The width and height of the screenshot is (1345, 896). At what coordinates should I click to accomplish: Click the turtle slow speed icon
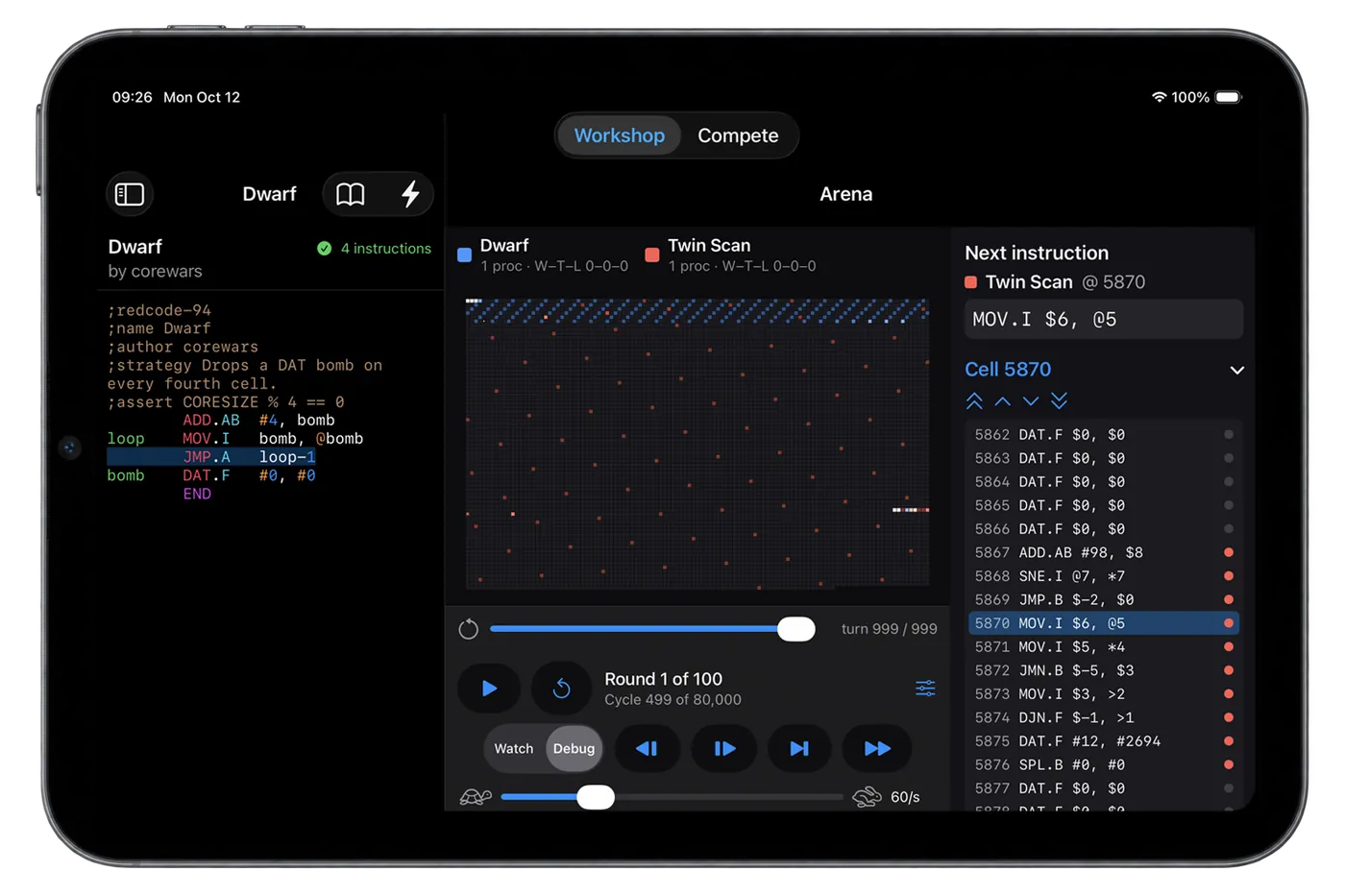tap(476, 797)
